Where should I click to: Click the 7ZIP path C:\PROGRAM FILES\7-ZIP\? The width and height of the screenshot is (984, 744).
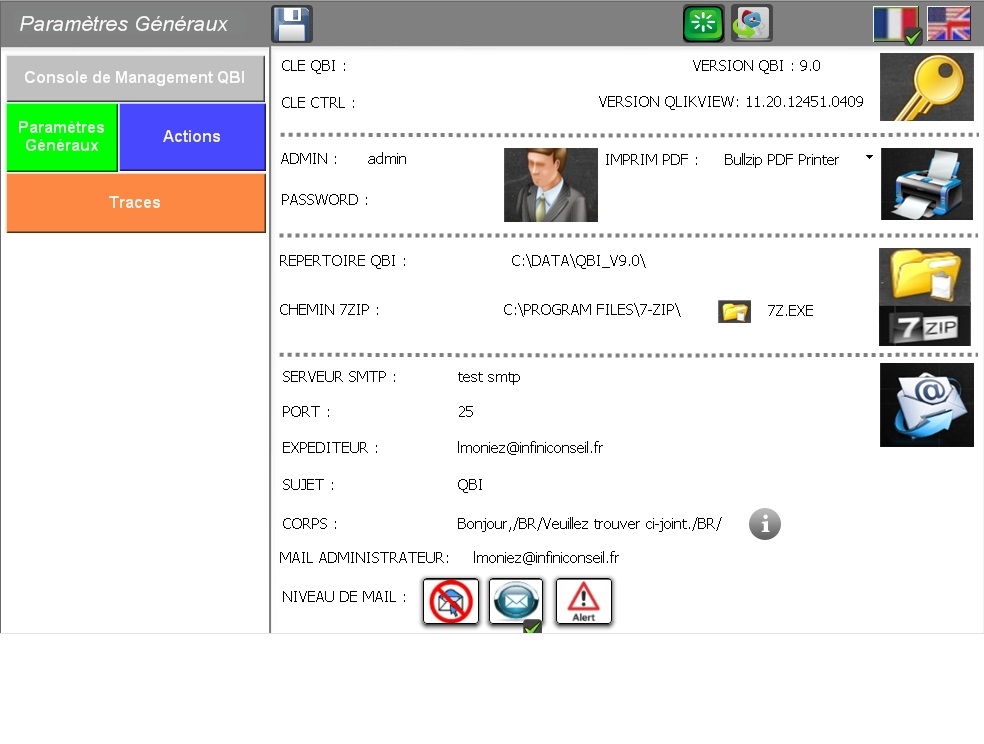click(x=592, y=310)
